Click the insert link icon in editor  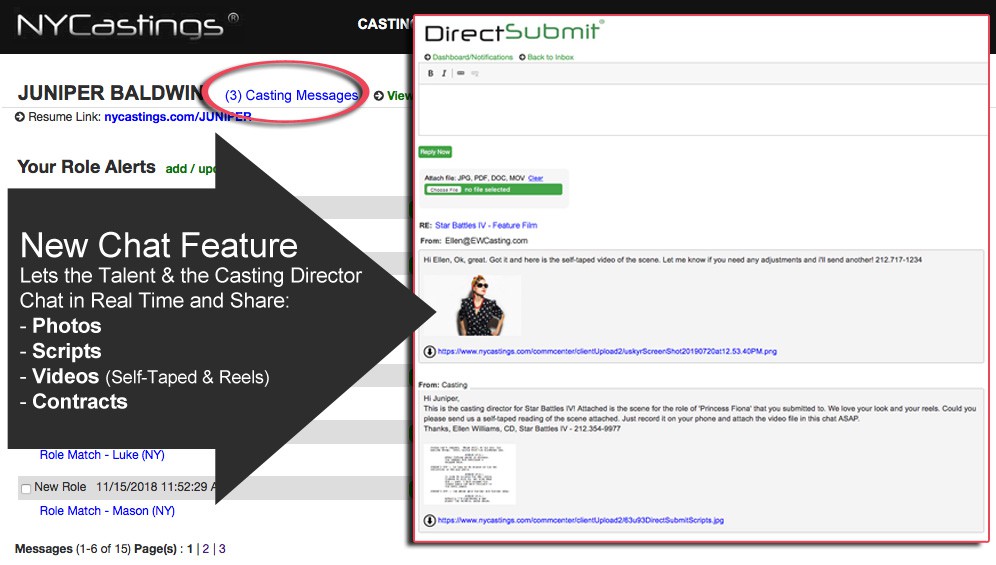click(460, 73)
